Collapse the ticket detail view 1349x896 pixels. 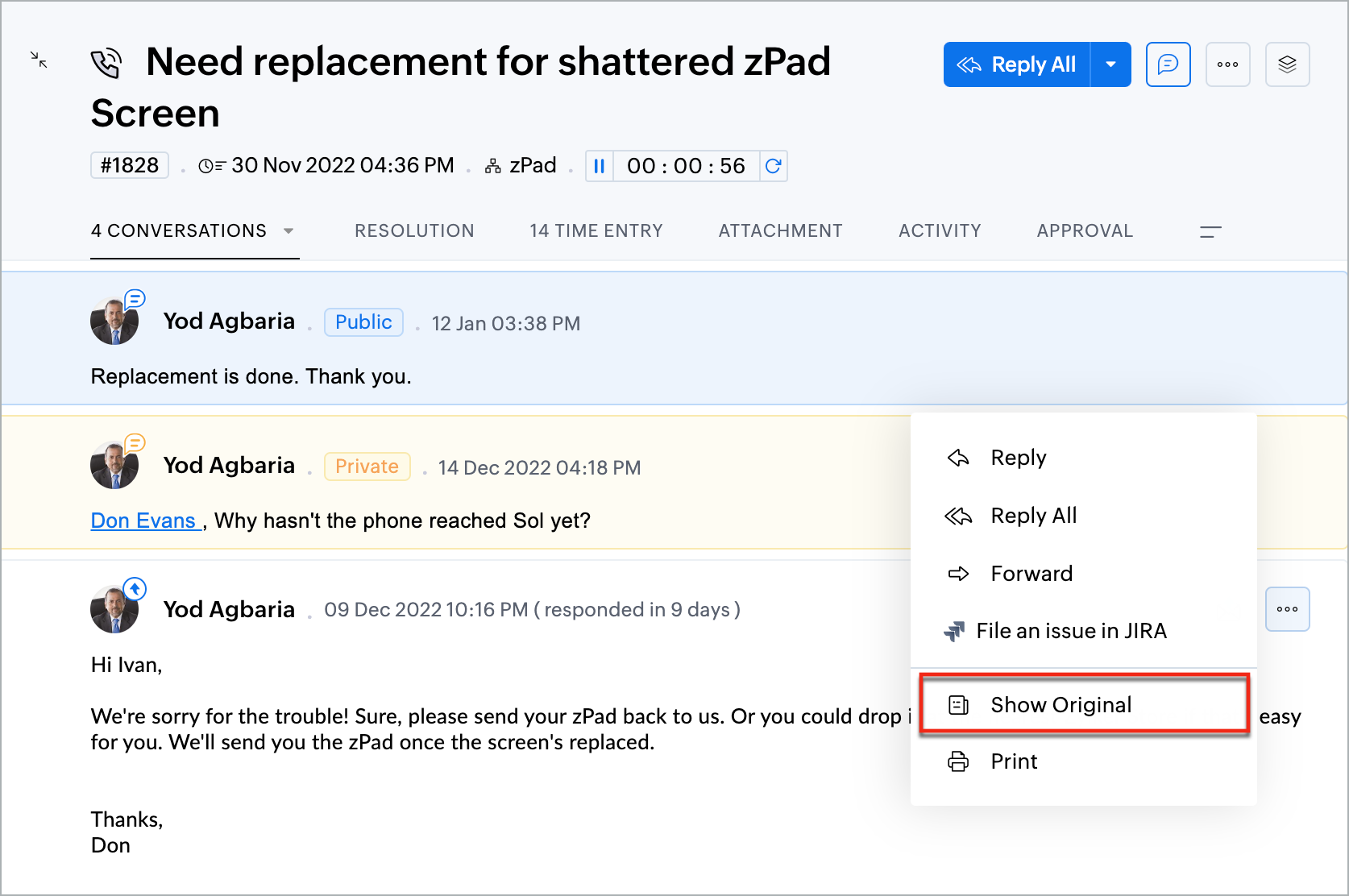pyautogui.click(x=39, y=60)
